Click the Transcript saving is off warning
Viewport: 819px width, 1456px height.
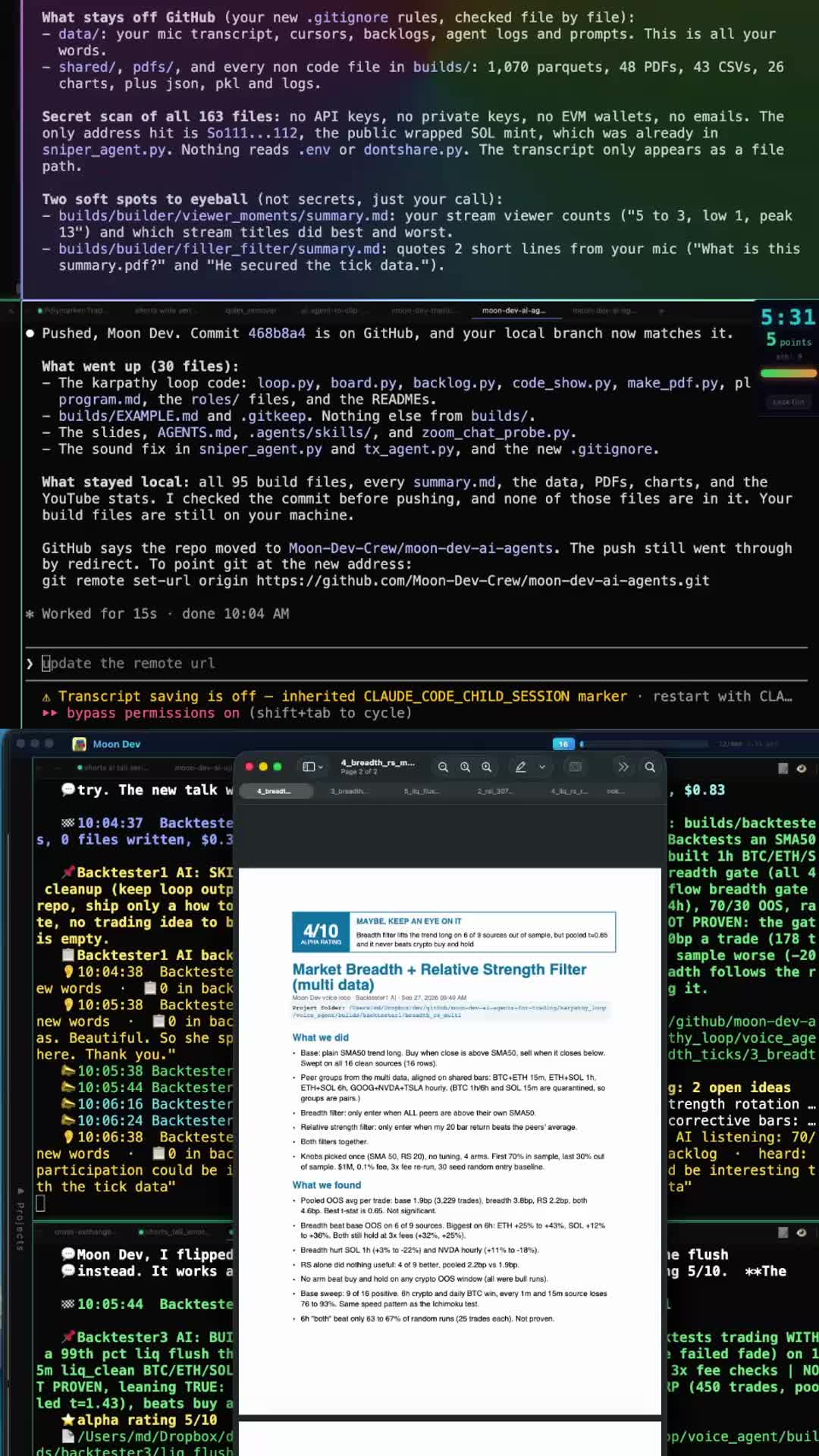(x=334, y=696)
